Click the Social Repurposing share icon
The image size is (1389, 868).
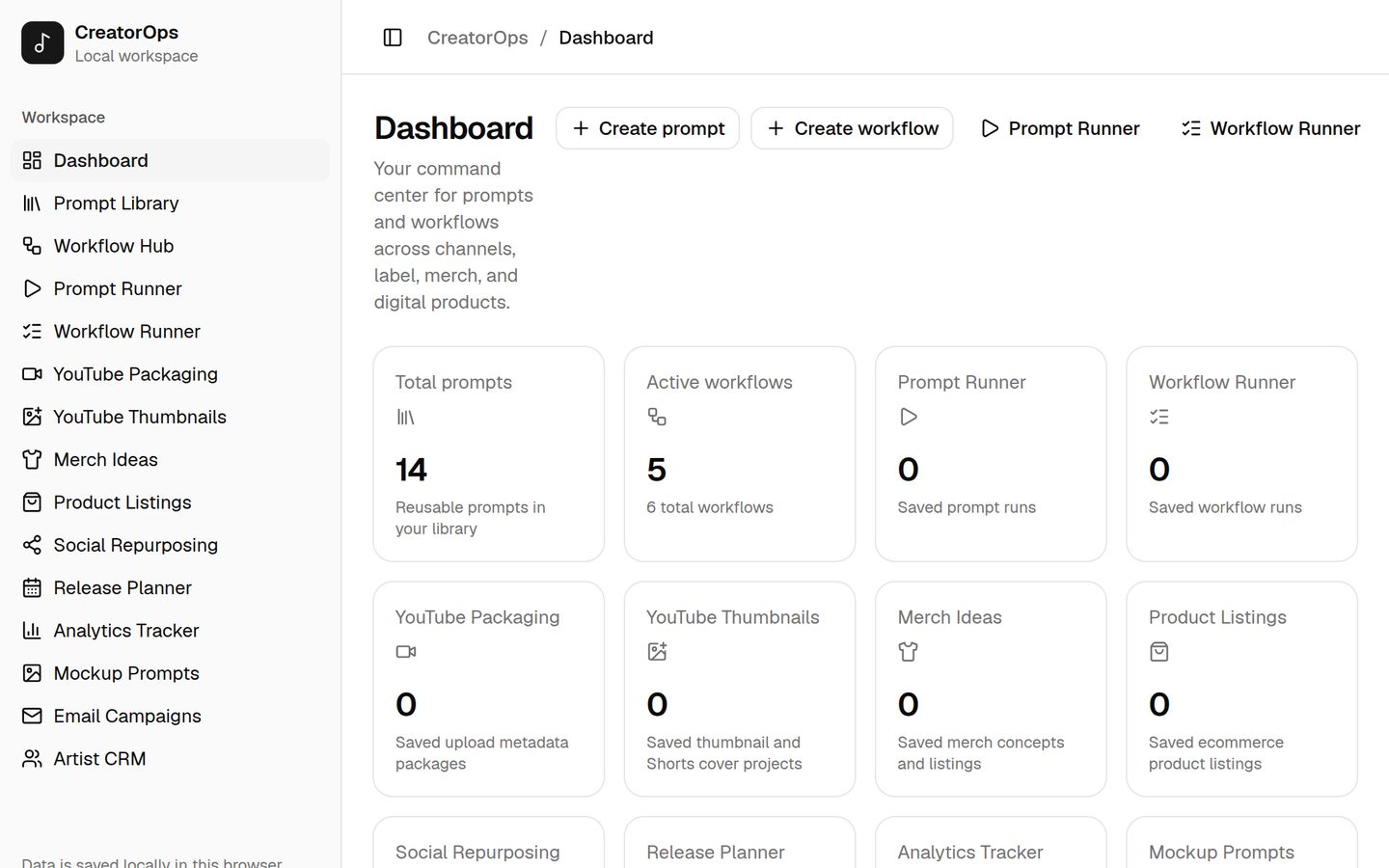tap(32, 545)
